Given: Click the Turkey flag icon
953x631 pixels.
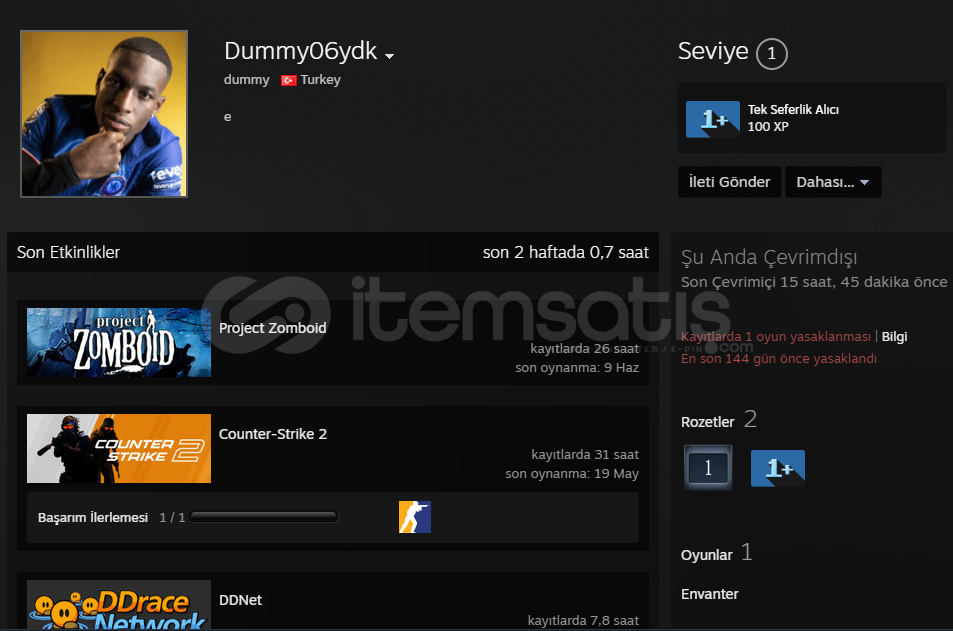Looking at the screenshot, I should point(289,80).
